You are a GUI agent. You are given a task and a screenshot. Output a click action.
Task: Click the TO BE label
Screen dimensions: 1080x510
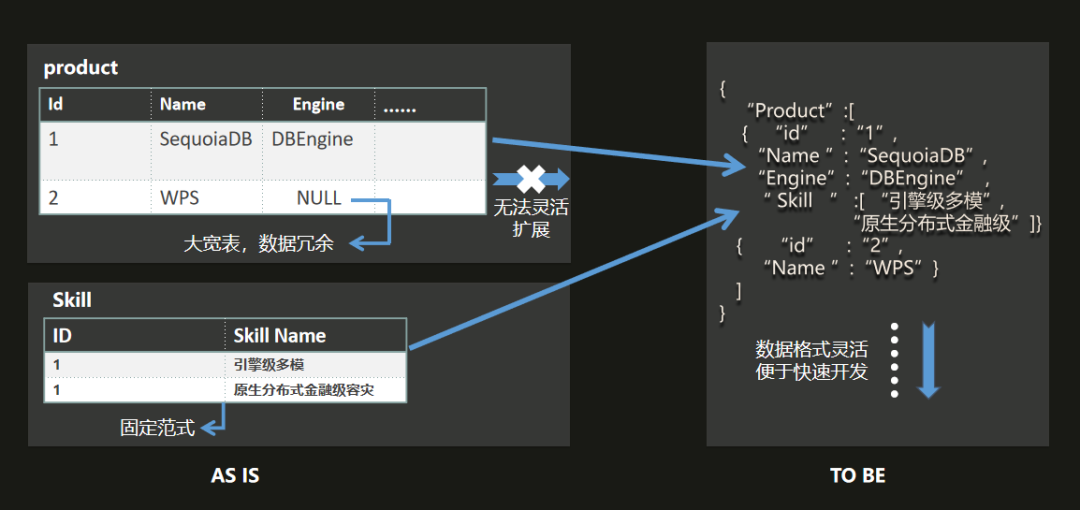pos(858,476)
